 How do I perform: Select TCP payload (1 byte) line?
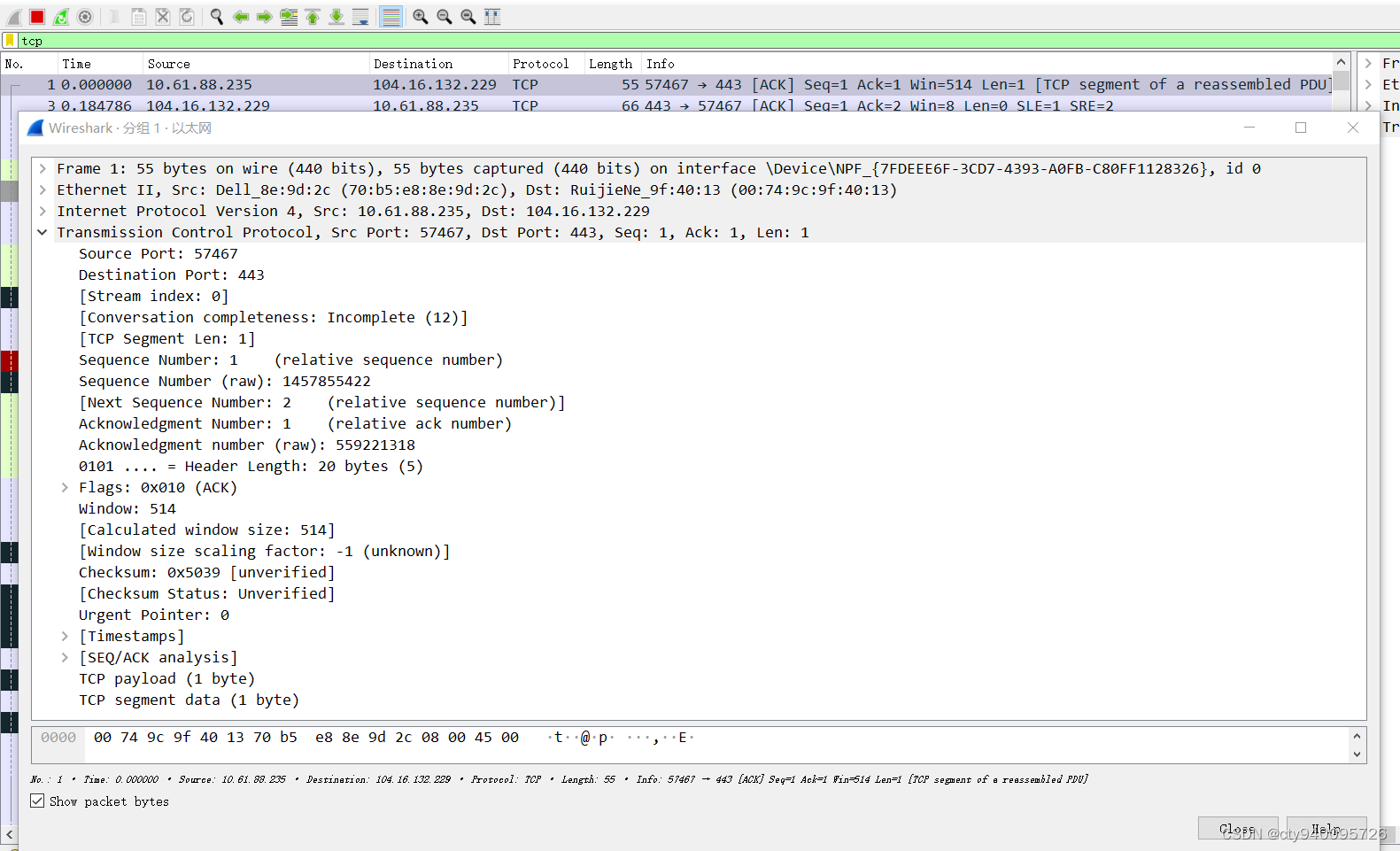167,678
